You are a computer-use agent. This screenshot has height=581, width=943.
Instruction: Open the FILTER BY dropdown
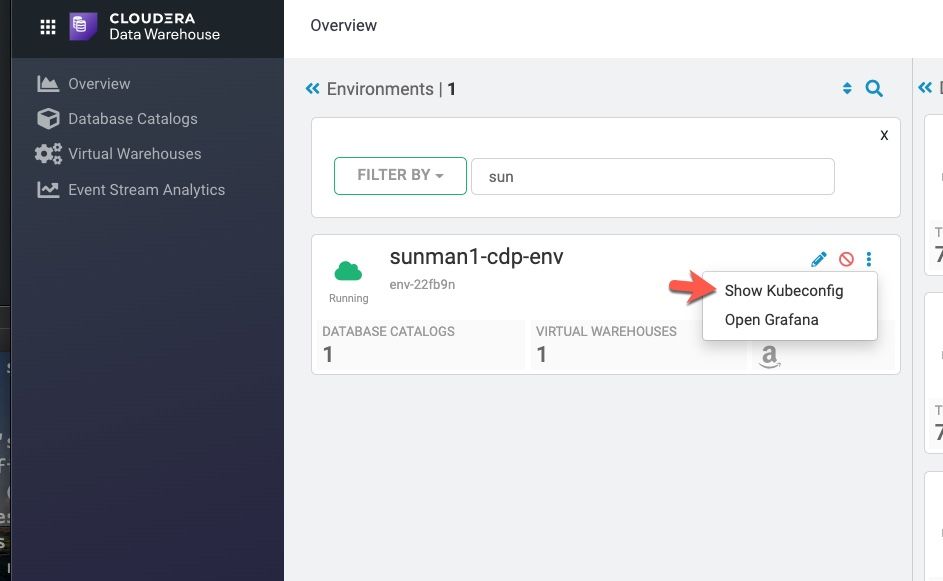point(400,176)
